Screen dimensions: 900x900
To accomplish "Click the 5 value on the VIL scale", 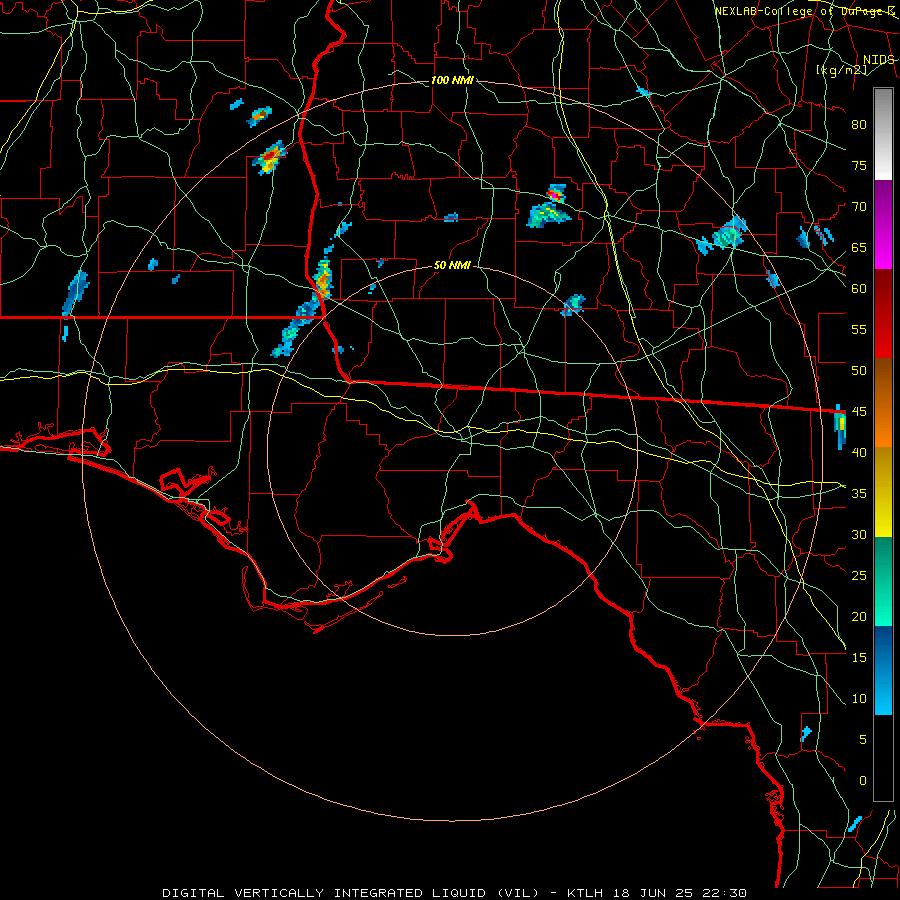I will coord(863,739).
